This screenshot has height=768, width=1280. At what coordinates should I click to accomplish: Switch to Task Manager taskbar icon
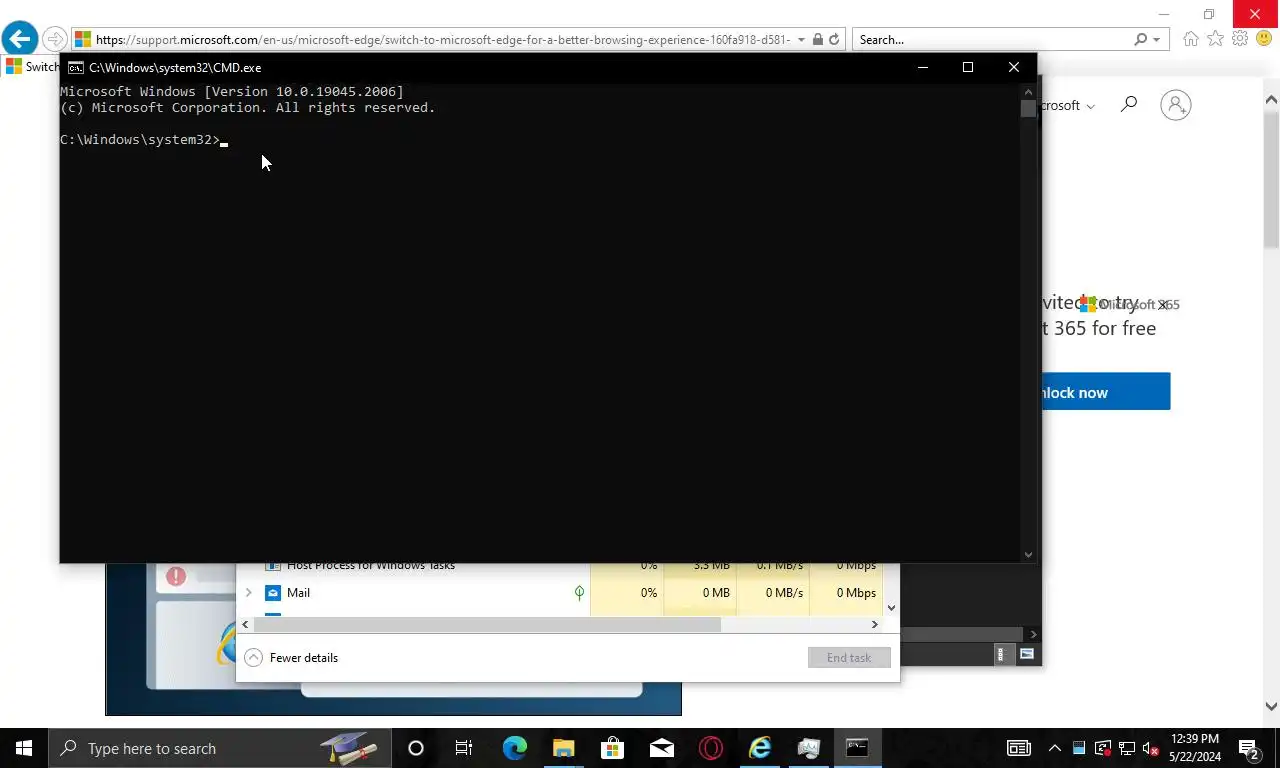[x=809, y=748]
